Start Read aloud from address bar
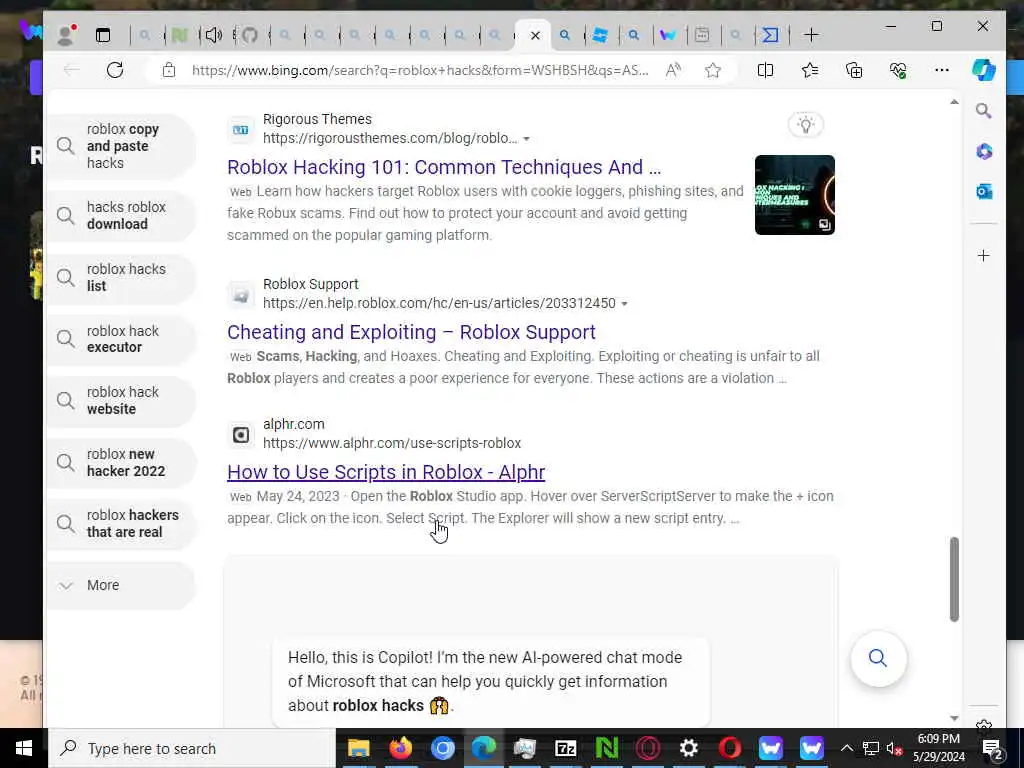The width and height of the screenshot is (1024, 768). click(673, 70)
